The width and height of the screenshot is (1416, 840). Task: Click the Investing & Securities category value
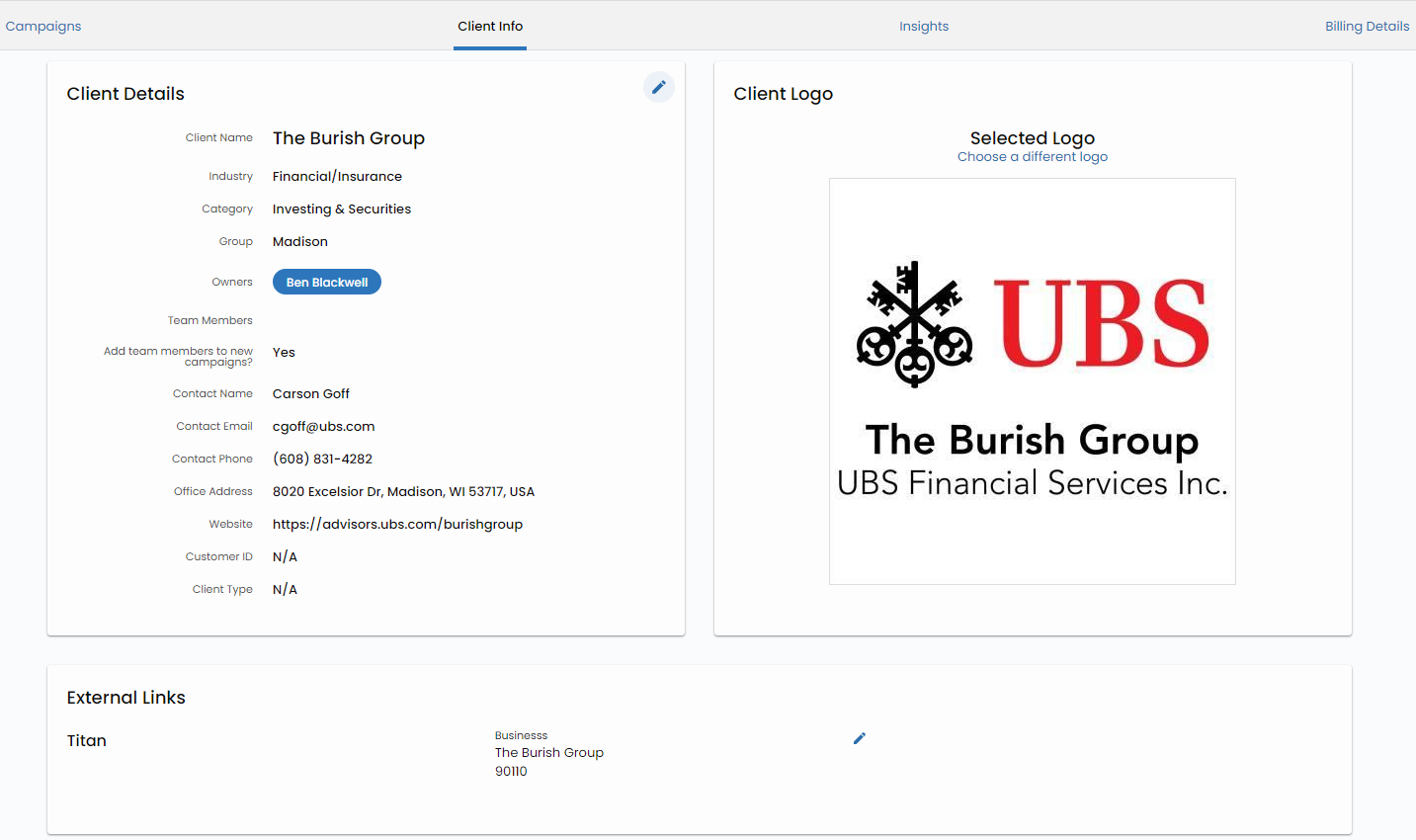(342, 209)
